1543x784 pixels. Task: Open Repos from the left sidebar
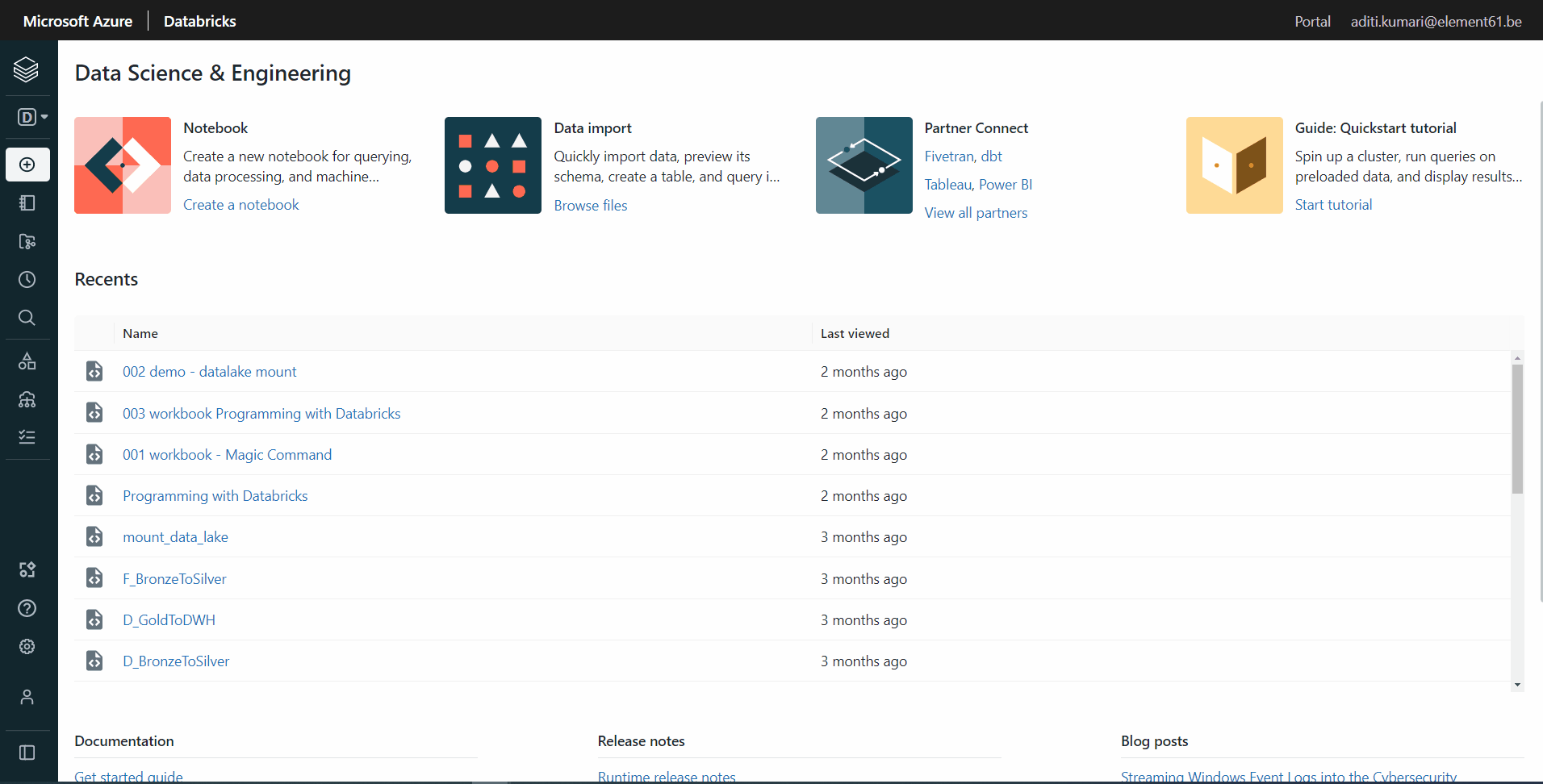pos(27,241)
